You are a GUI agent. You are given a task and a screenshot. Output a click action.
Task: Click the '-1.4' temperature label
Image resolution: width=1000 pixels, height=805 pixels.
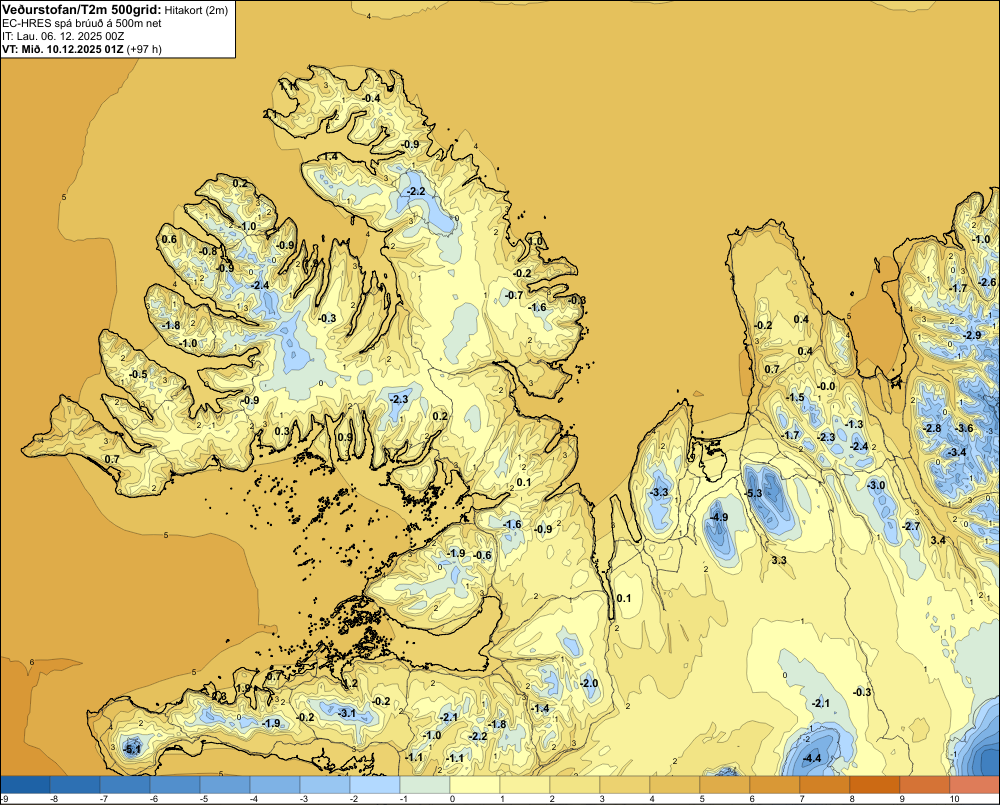tap(540, 708)
